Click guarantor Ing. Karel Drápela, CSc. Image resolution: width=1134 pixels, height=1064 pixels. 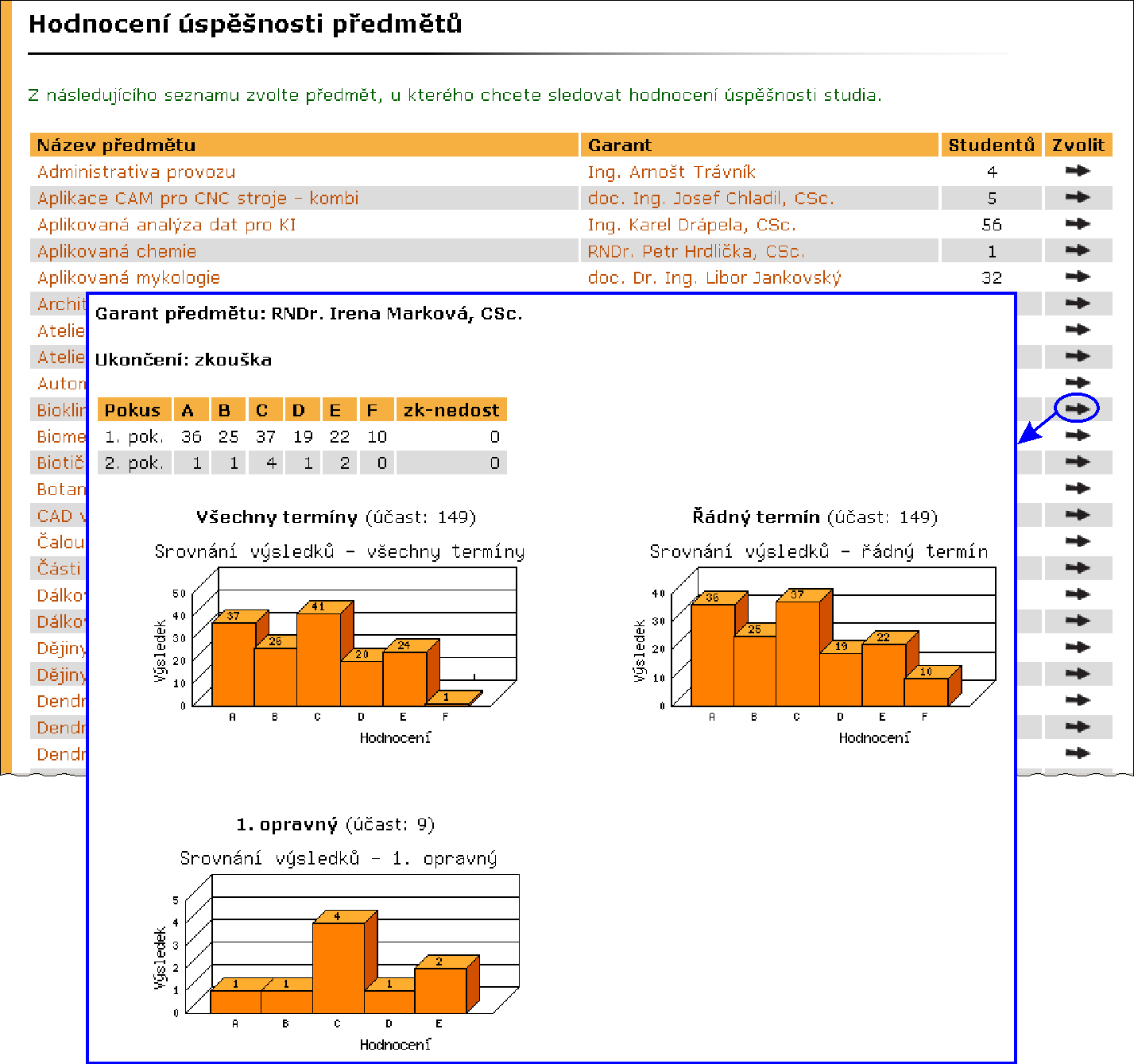(x=691, y=225)
